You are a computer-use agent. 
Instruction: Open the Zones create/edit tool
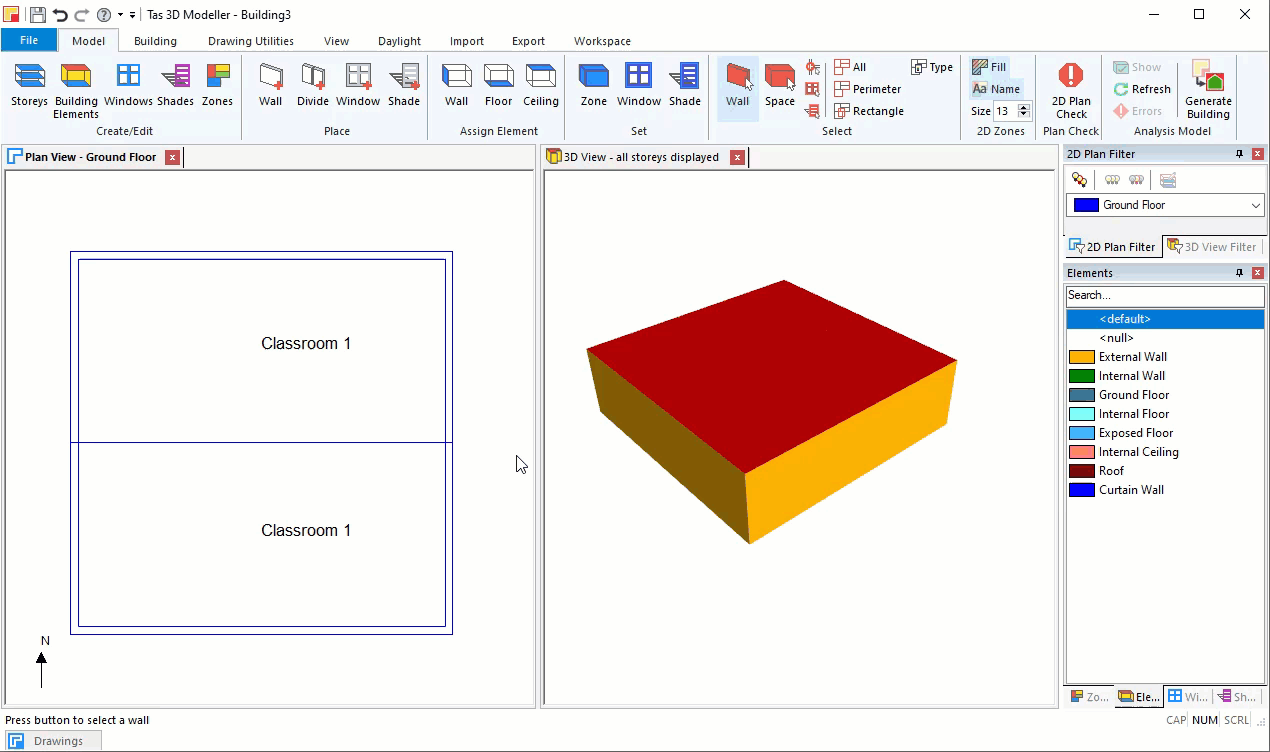[217, 85]
